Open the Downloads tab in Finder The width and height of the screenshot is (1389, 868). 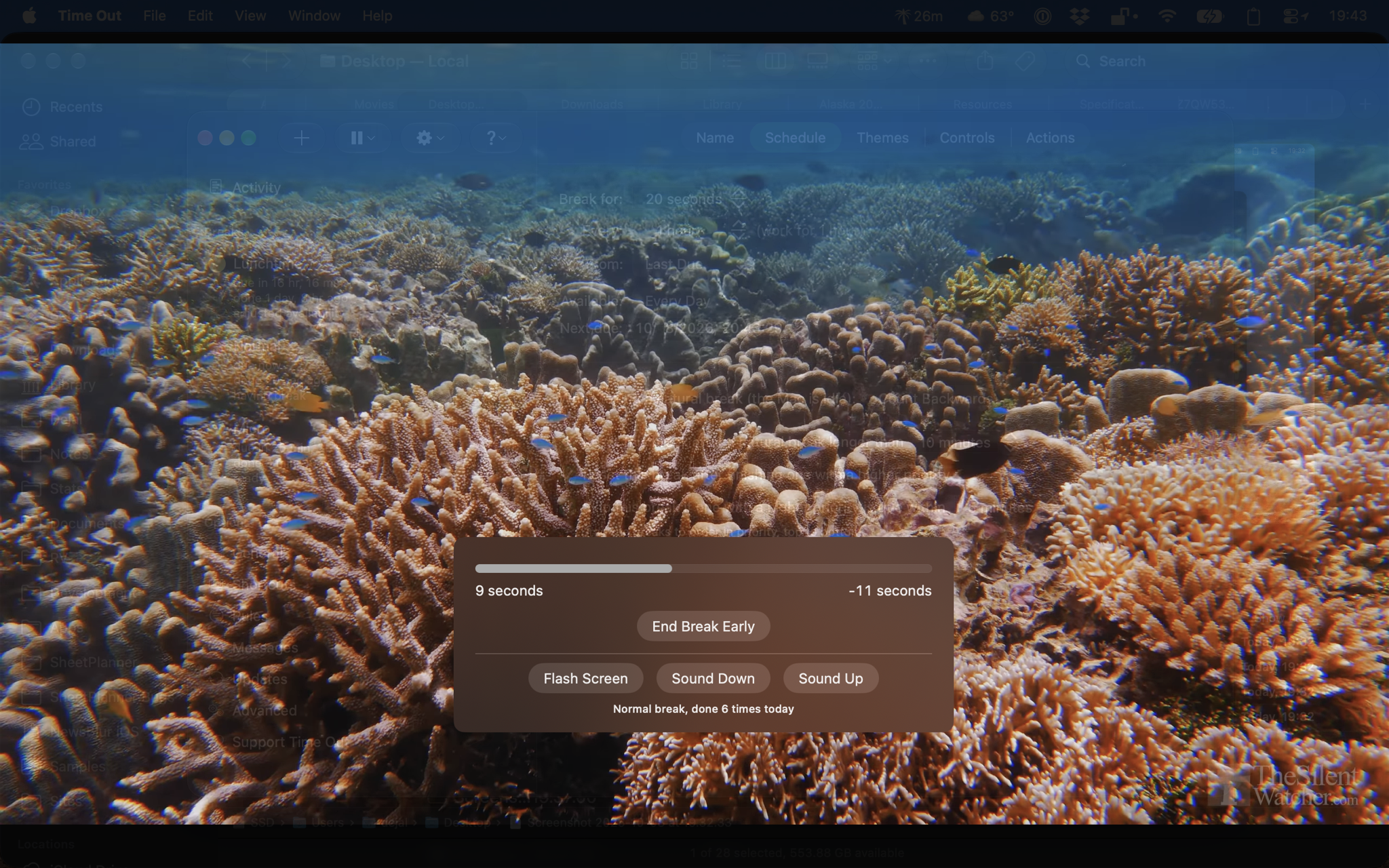592,104
